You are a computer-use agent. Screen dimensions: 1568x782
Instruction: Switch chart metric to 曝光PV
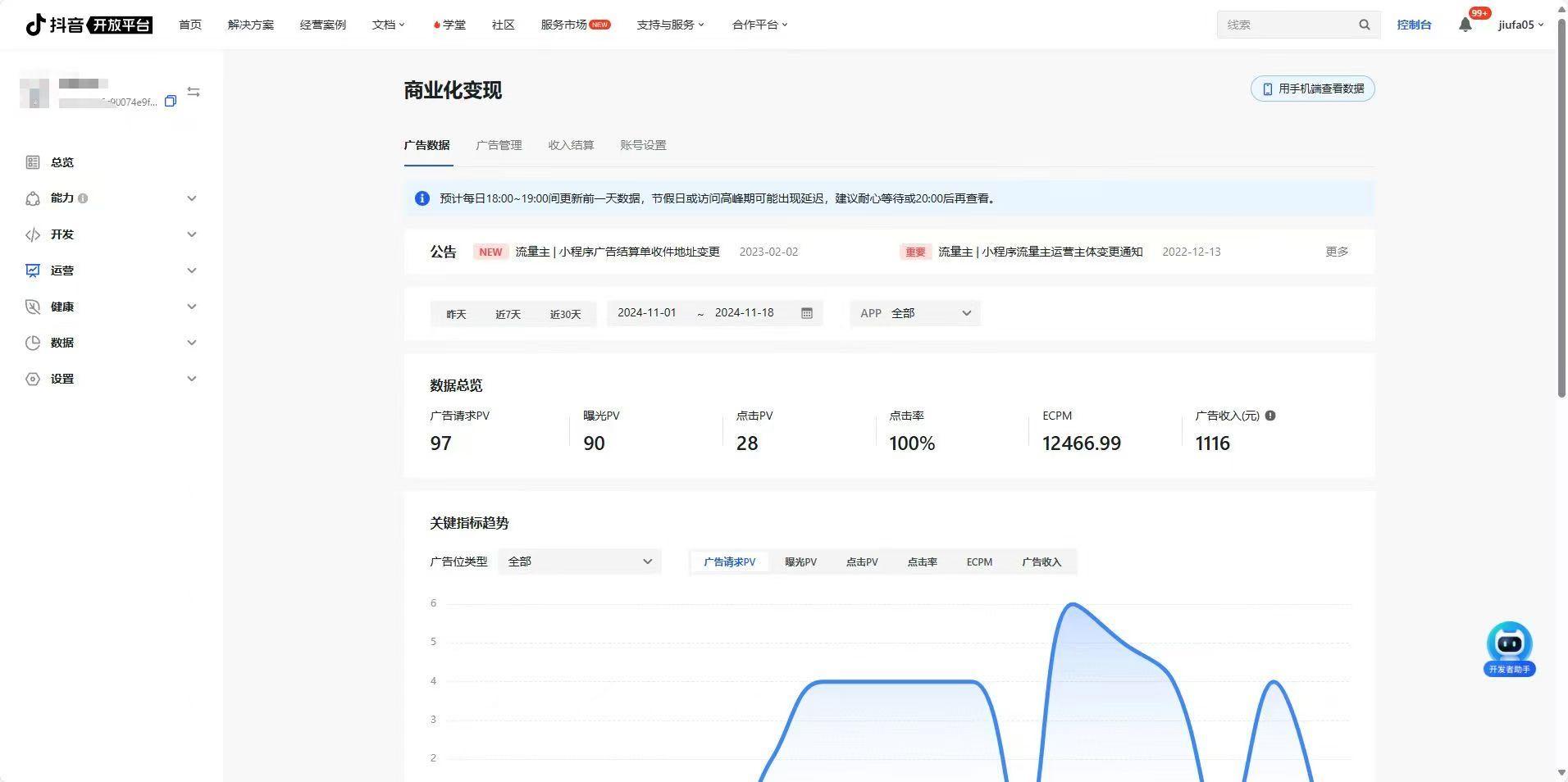point(800,562)
